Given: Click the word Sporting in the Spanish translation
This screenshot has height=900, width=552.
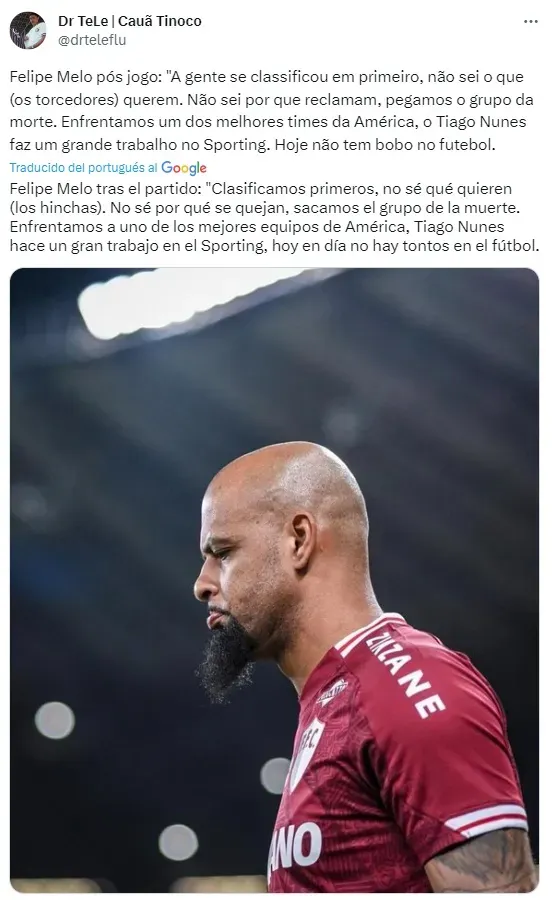Looking at the screenshot, I should tap(232, 246).
